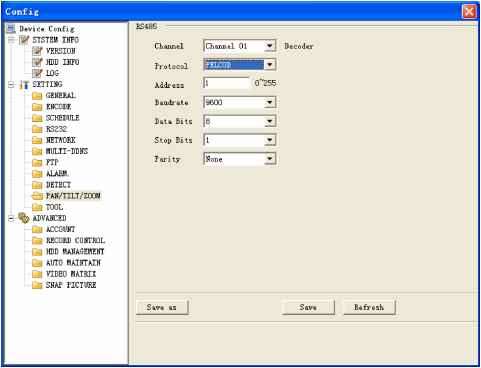The image size is (481, 368).
Task: Click the Address input field
Action: (x=226, y=83)
